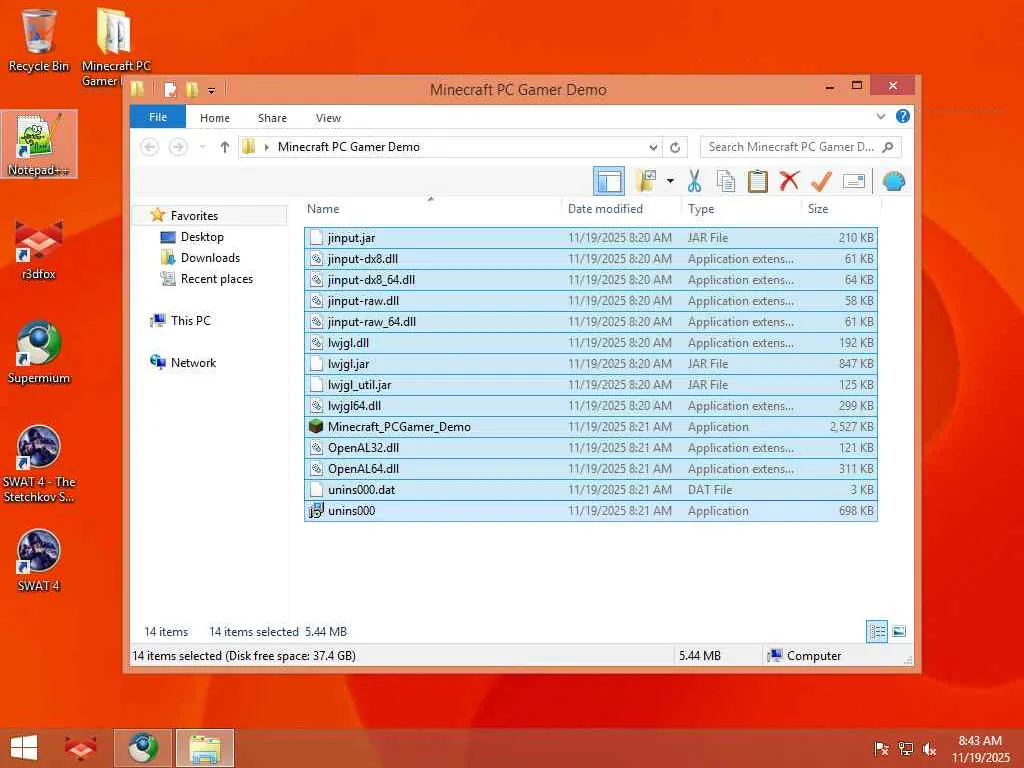
Task: Switch to Large icons view button
Action: click(899, 632)
